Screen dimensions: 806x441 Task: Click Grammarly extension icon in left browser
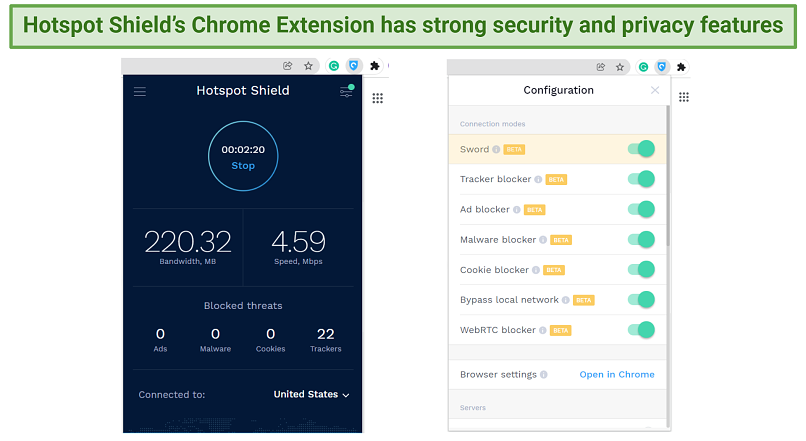click(334, 66)
